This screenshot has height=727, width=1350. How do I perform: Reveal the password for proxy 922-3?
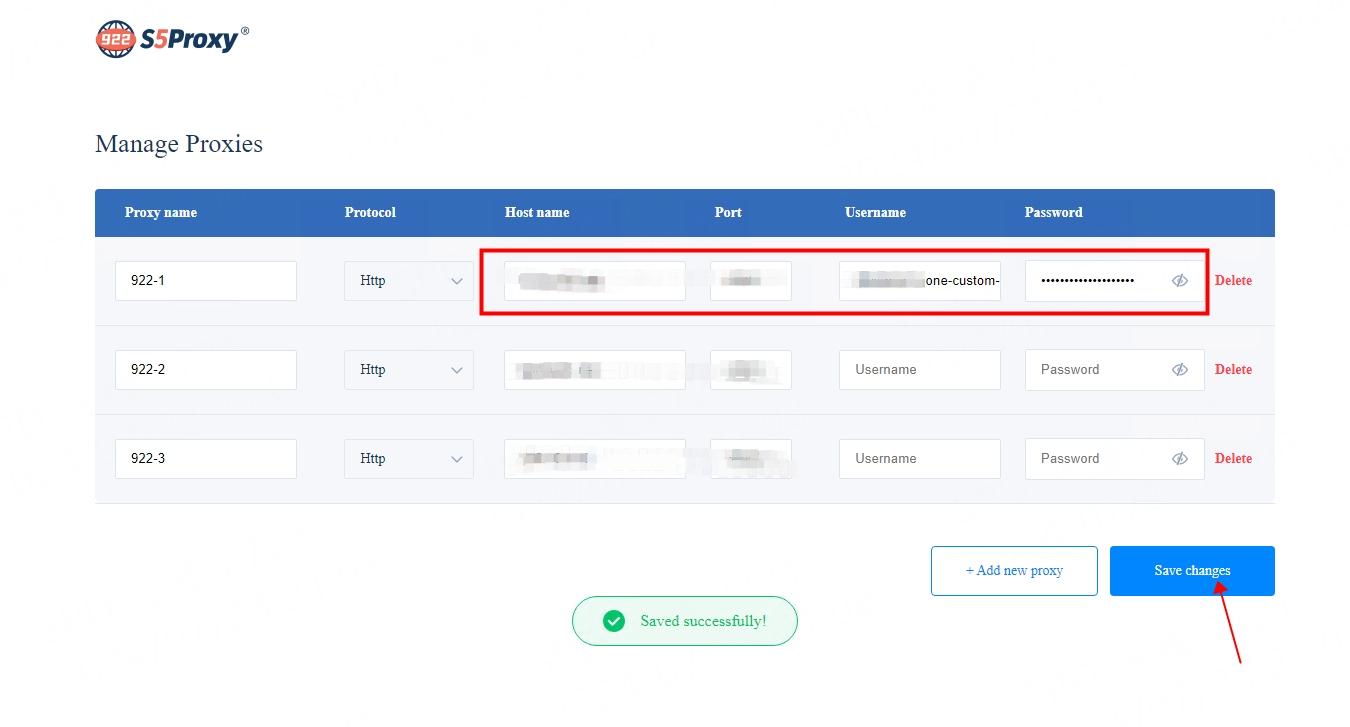(x=1180, y=459)
